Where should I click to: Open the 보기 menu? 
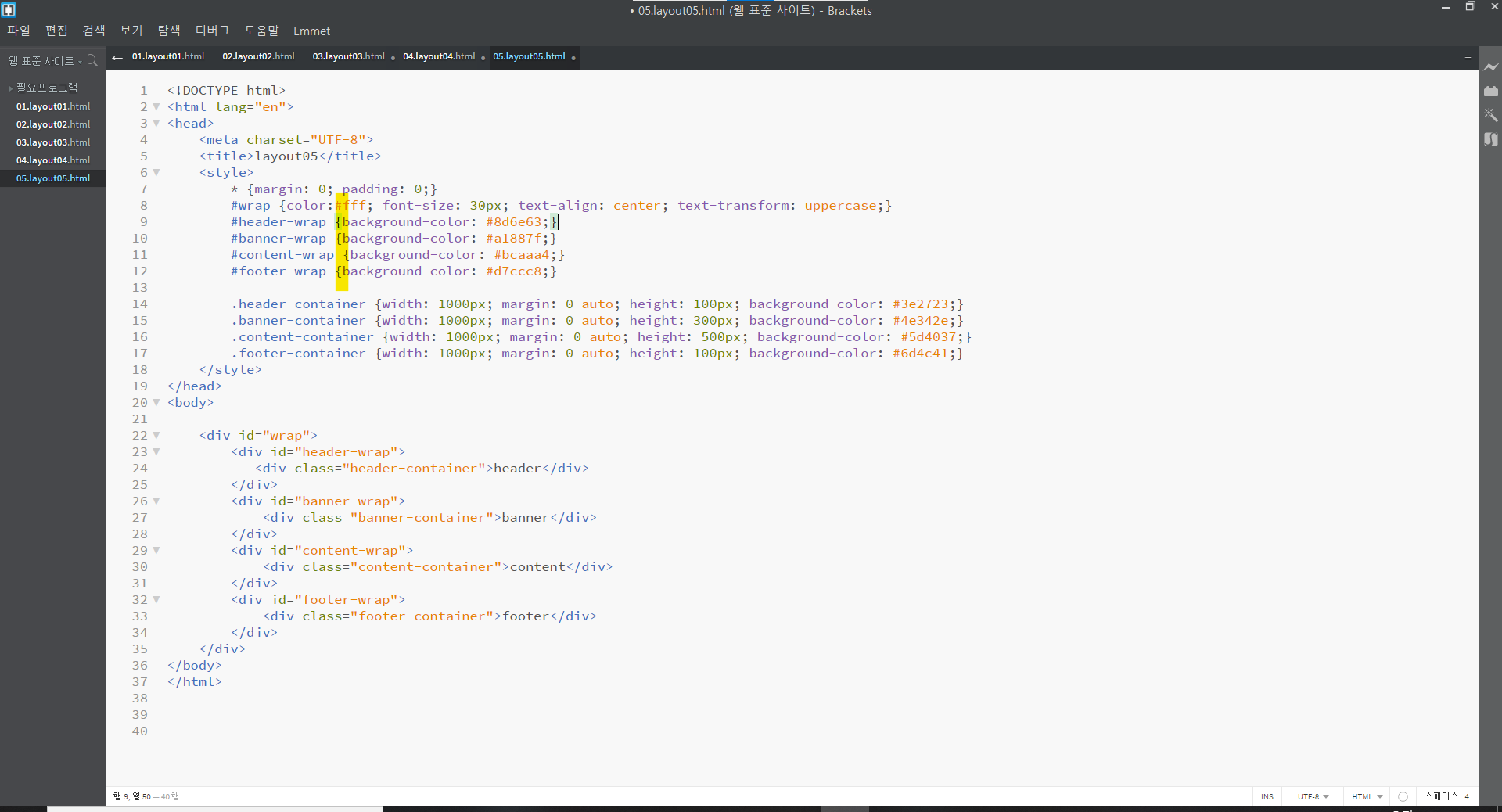[x=131, y=31]
